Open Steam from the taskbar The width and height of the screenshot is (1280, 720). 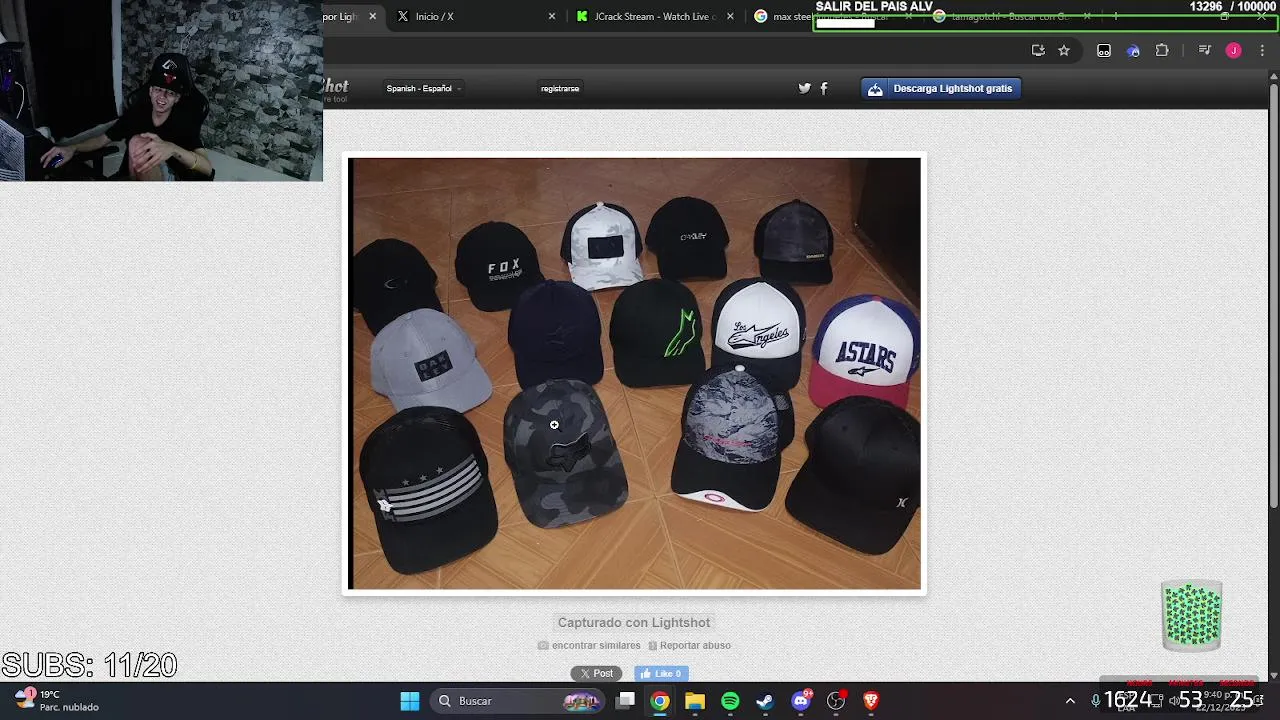pyautogui.click(x=765, y=701)
